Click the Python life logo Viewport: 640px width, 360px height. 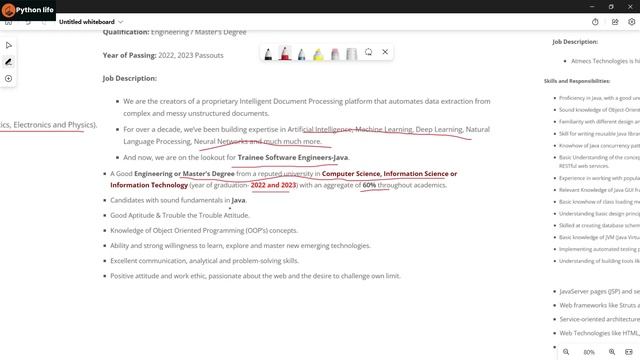[28, 10]
